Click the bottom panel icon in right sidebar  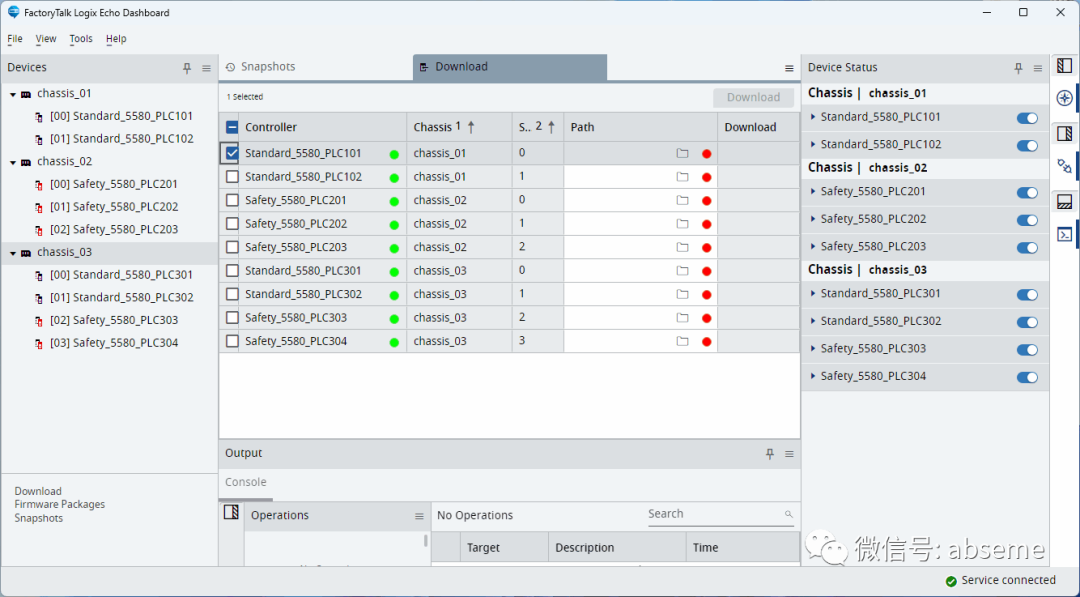pos(1064,202)
